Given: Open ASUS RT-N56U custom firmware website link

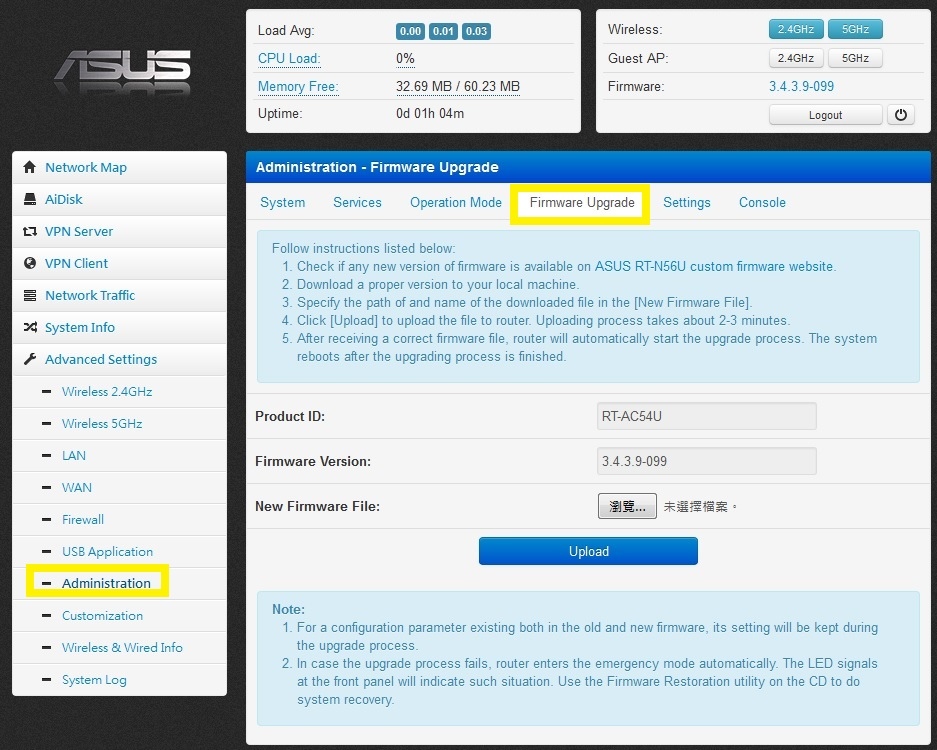Looking at the screenshot, I should click(714, 267).
